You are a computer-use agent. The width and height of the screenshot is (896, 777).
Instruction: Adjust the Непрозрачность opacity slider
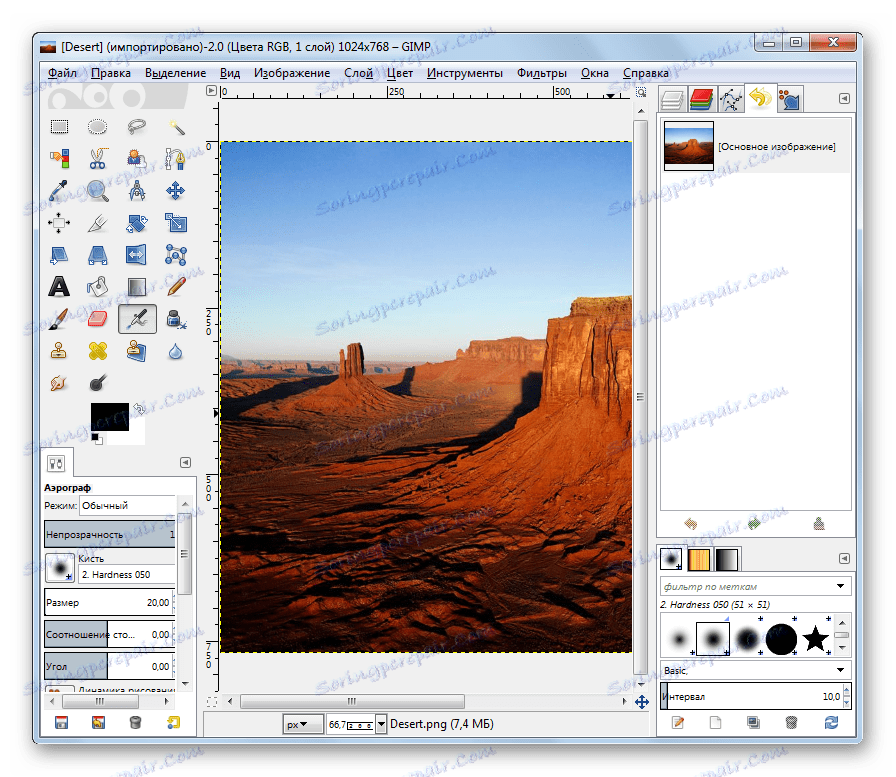coord(110,535)
